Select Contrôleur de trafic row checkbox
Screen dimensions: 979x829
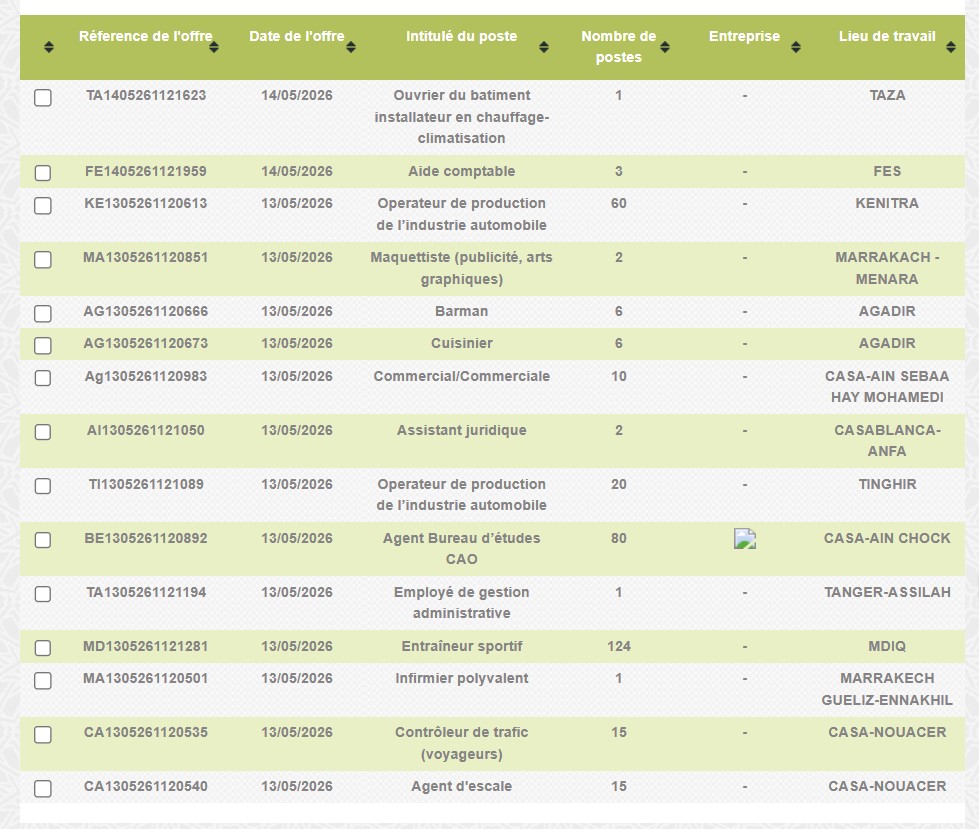pos(42,735)
